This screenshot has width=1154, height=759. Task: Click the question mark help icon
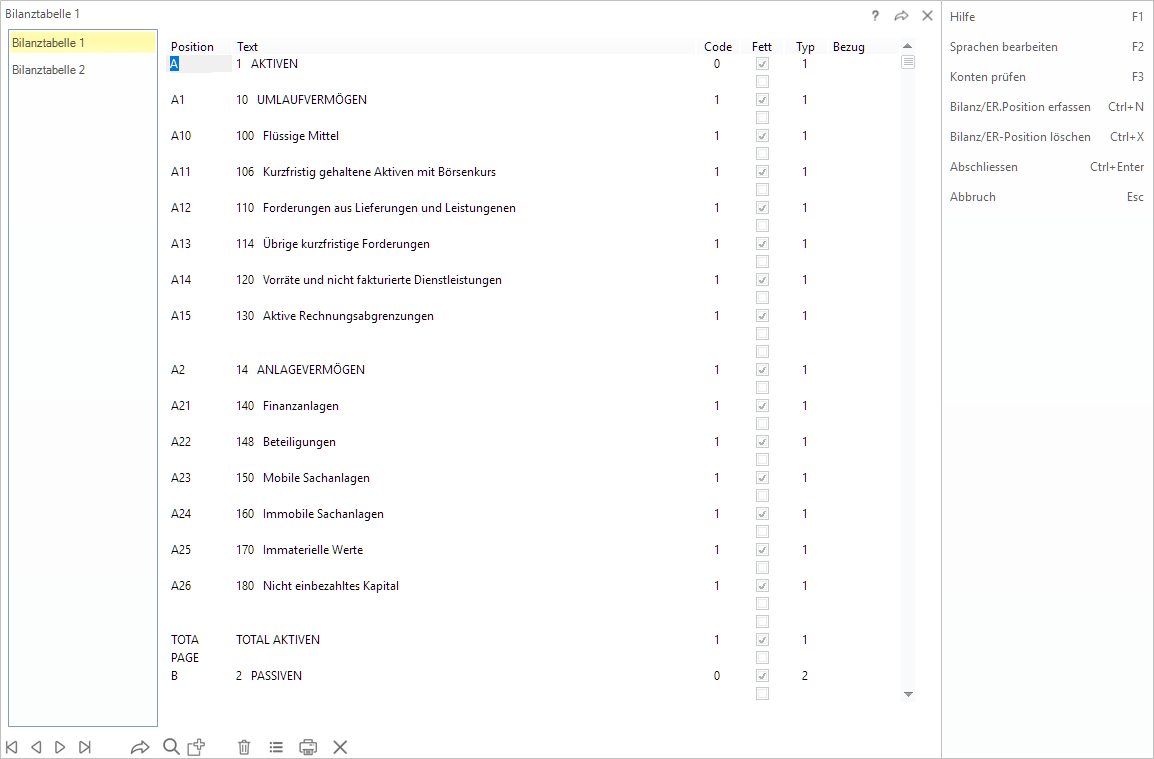point(875,16)
